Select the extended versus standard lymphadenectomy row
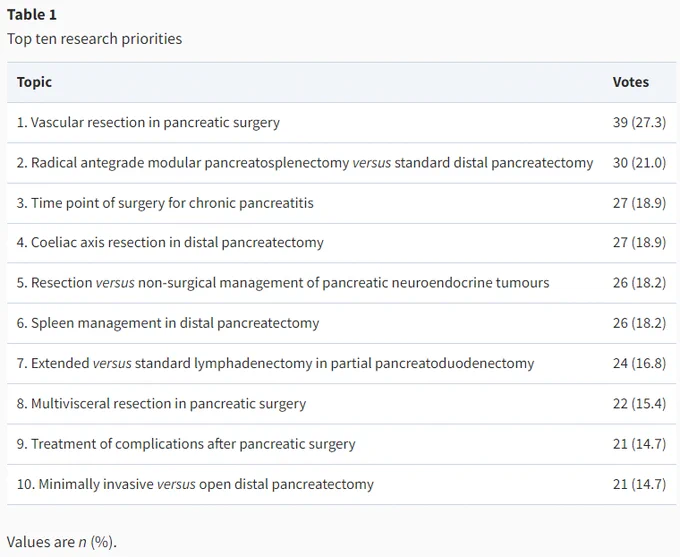 pyautogui.click(x=341, y=363)
